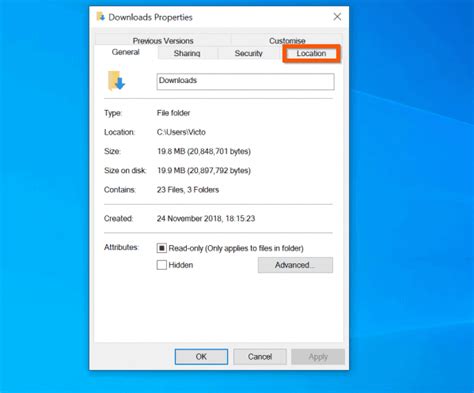Open Advanced attributes dialog
This screenshot has width=474, height=393.
tap(295, 265)
